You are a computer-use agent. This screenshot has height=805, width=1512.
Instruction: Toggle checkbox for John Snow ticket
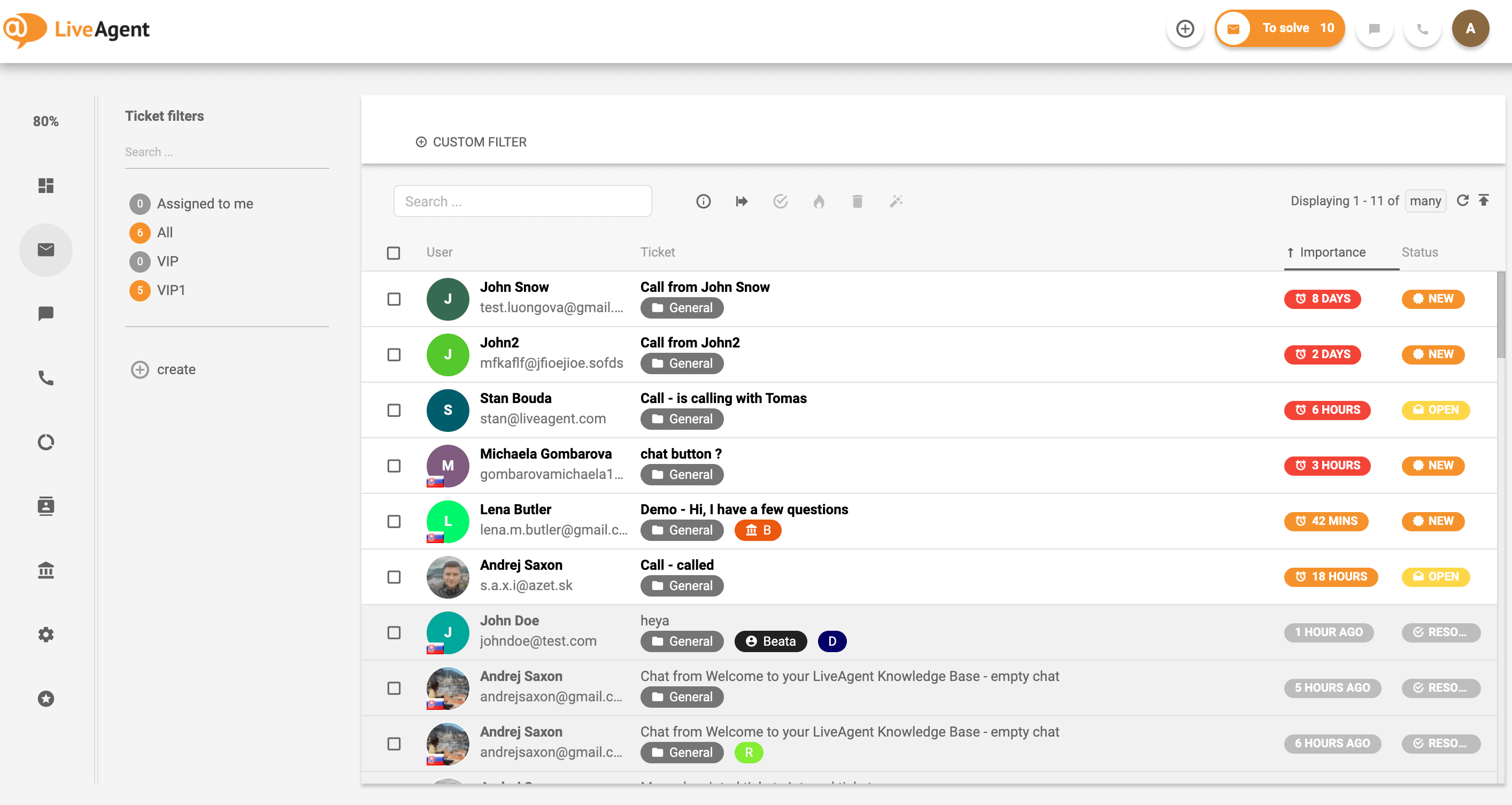[394, 298]
